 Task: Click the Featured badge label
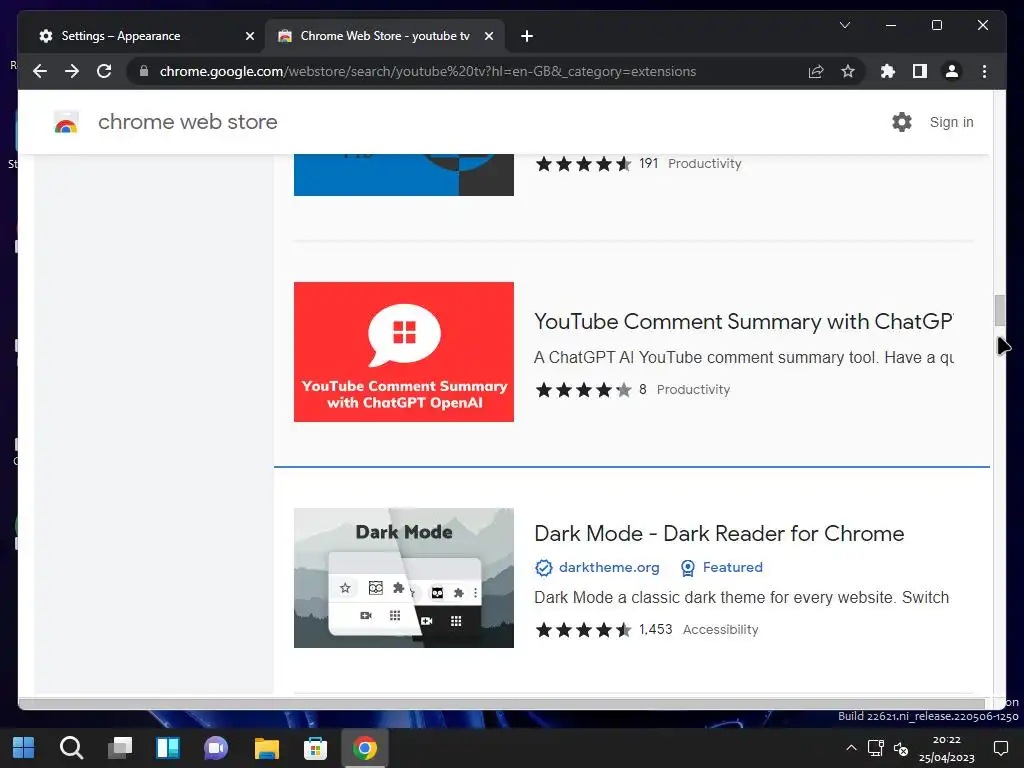click(x=733, y=568)
